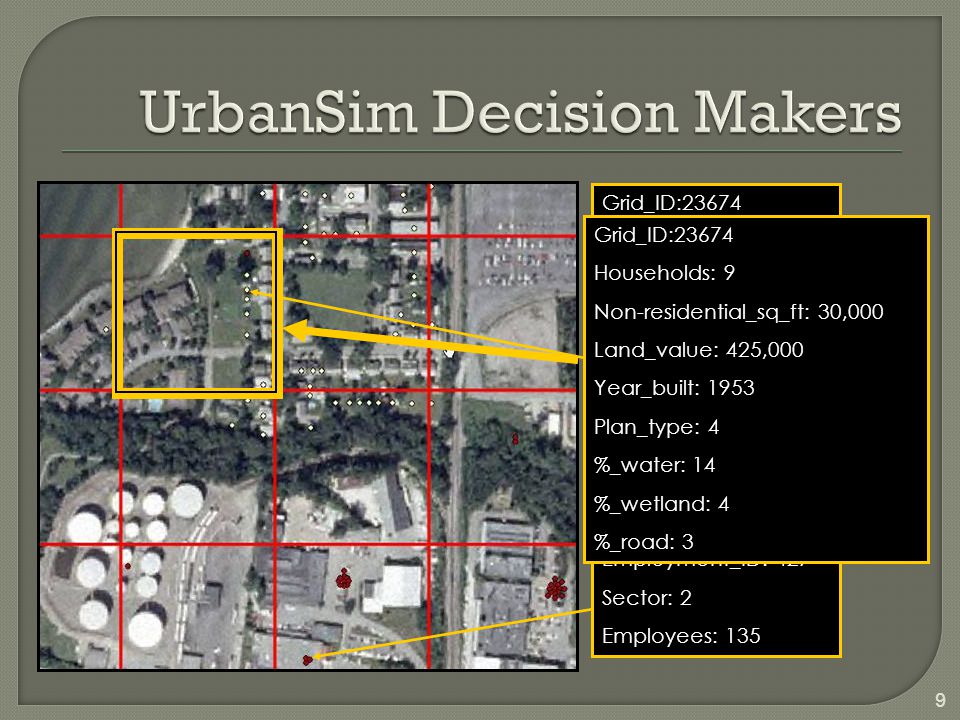Screen dimensions: 960x720
Task: Click the Plan_type: 4 entry
Action: (x=656, y=427)
